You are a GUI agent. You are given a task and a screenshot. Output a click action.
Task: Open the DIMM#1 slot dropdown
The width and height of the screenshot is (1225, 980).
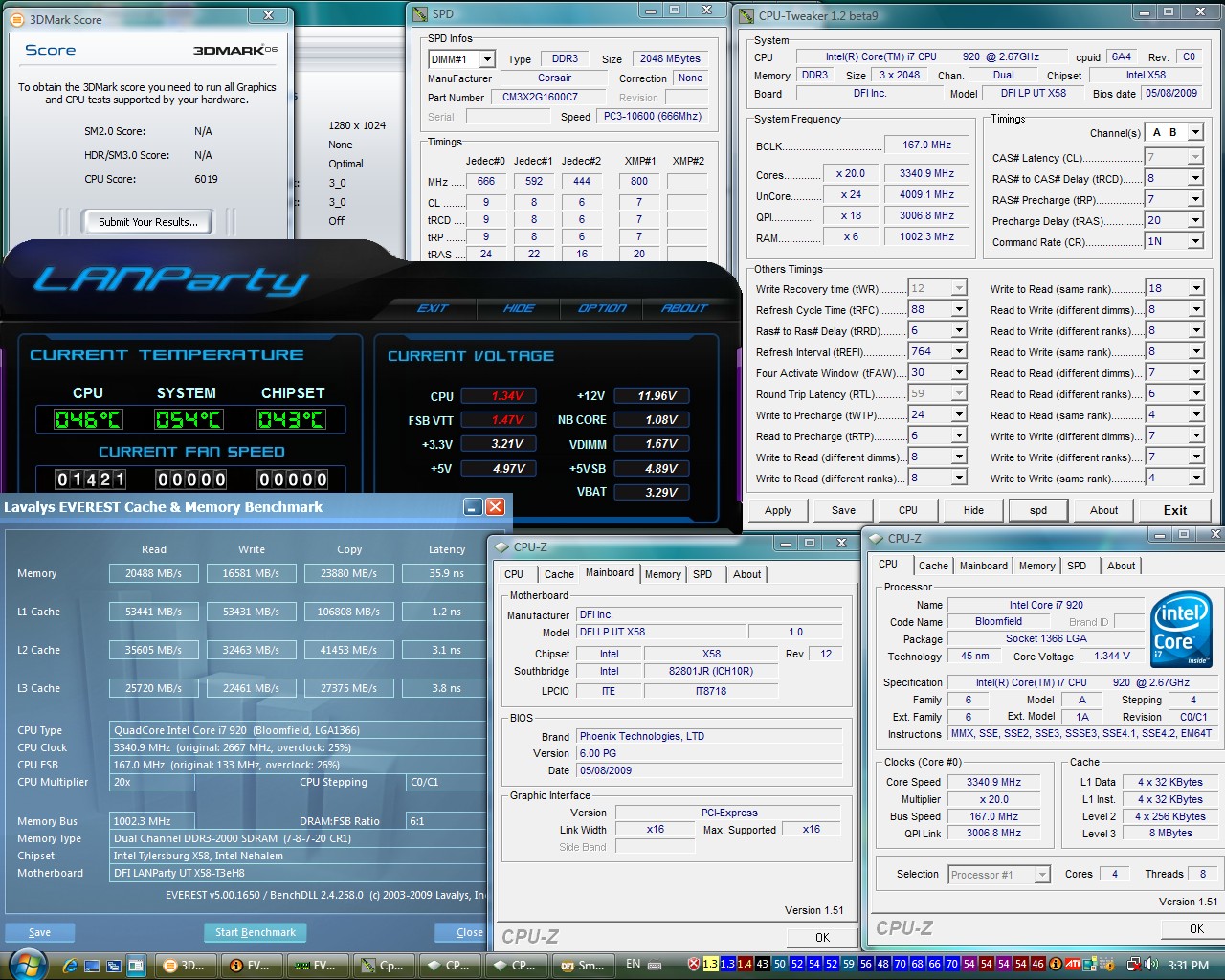click(x=487, y=59)
